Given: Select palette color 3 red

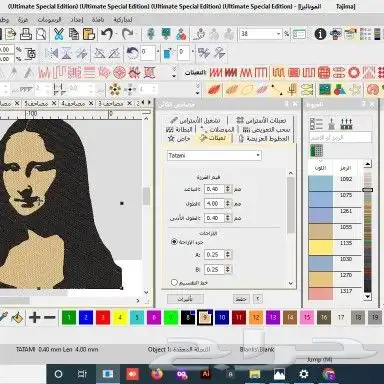Looking at the screenshot, I should 103,317.
